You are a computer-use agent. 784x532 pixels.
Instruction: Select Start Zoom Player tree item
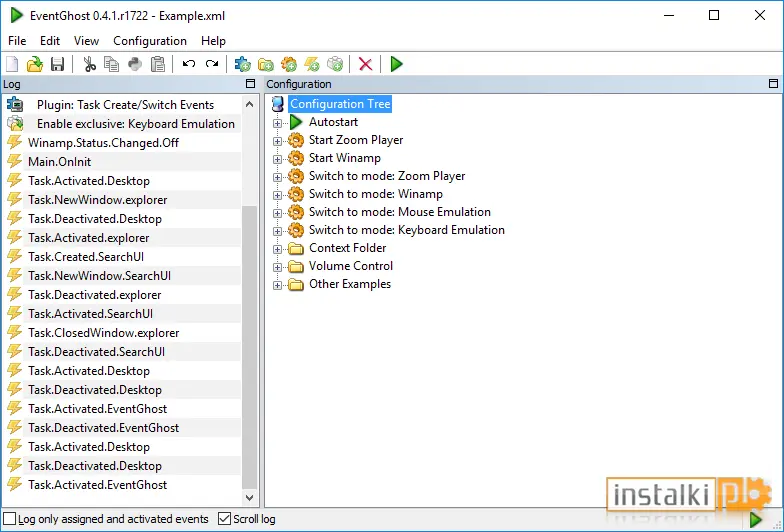point(356,140)
